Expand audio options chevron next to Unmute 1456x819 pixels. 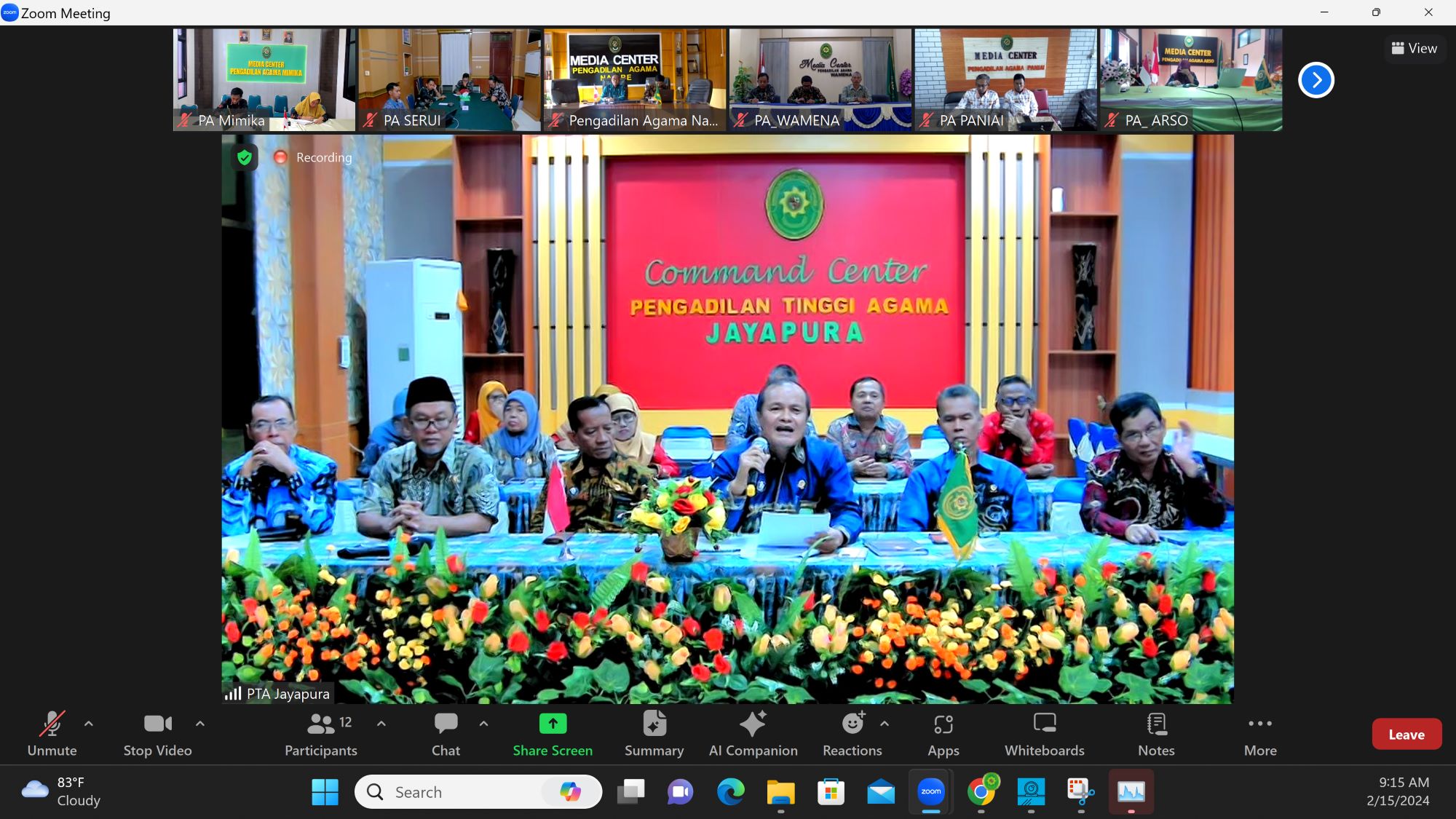(x=89, y=724)
